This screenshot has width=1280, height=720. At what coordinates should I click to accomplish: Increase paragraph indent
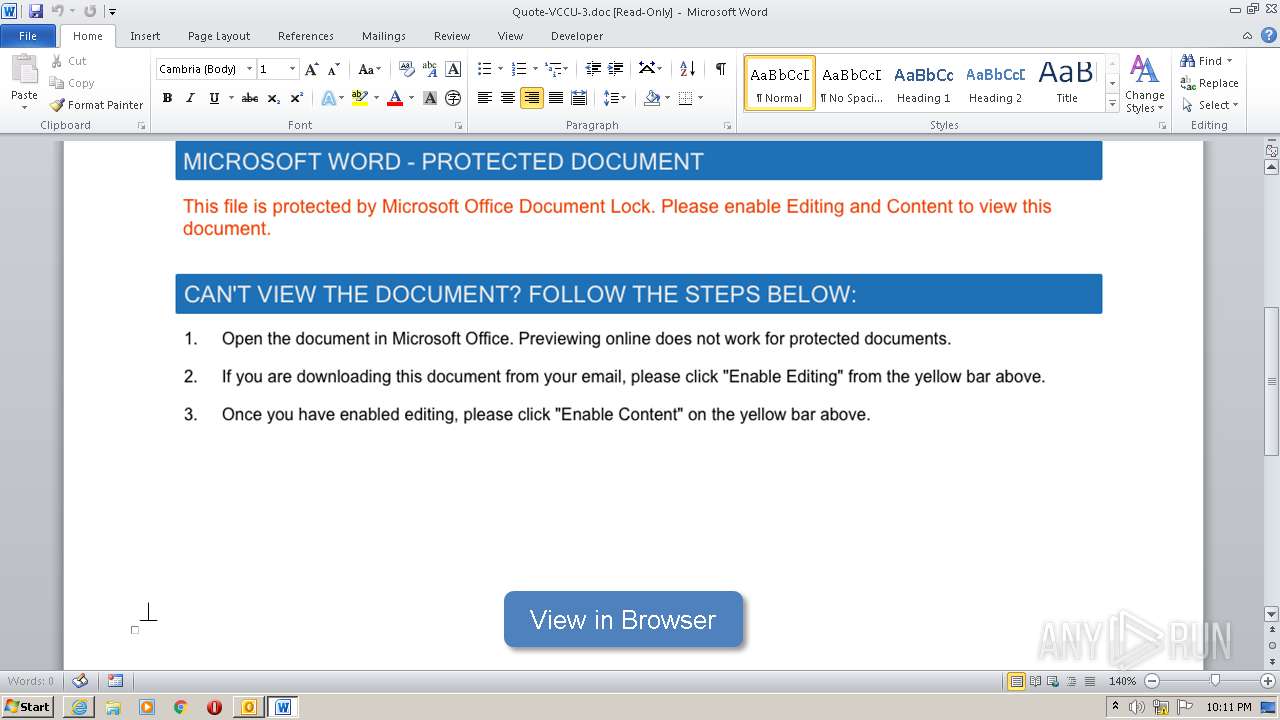coord(616,69)
